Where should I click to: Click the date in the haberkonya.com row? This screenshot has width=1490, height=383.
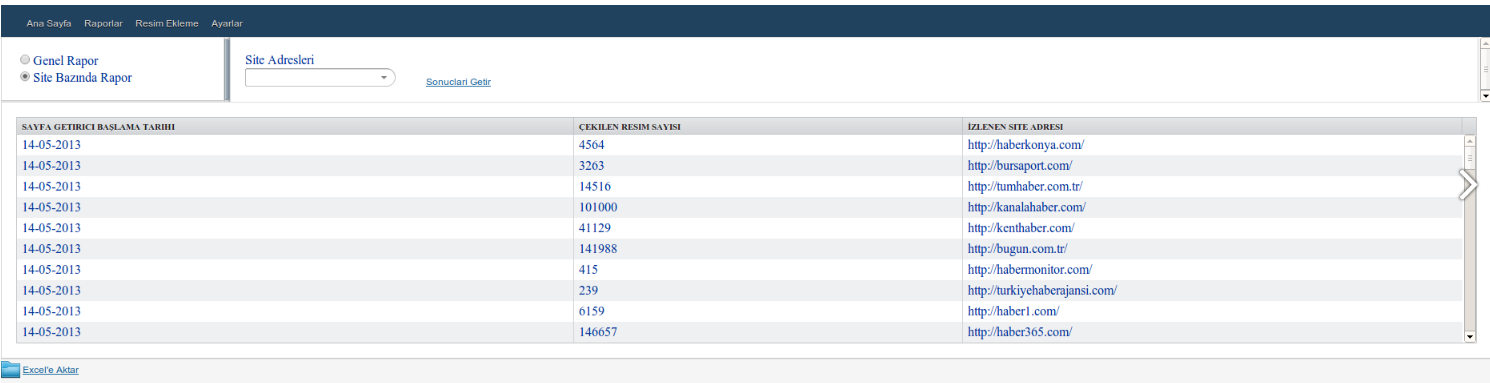coord(51,145)
